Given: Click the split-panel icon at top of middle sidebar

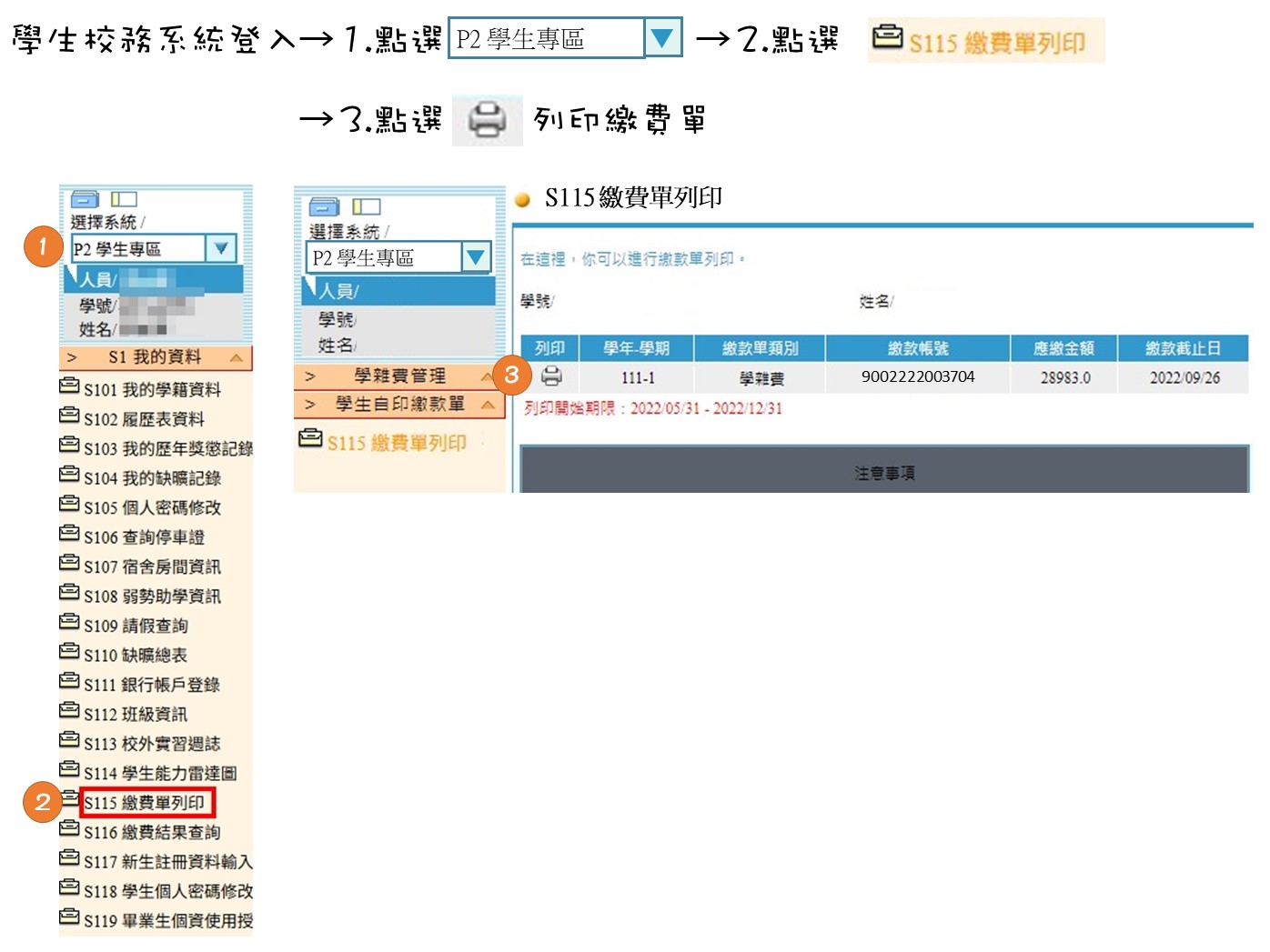Looking at the screenshot, I should click(x=367, y=207).
